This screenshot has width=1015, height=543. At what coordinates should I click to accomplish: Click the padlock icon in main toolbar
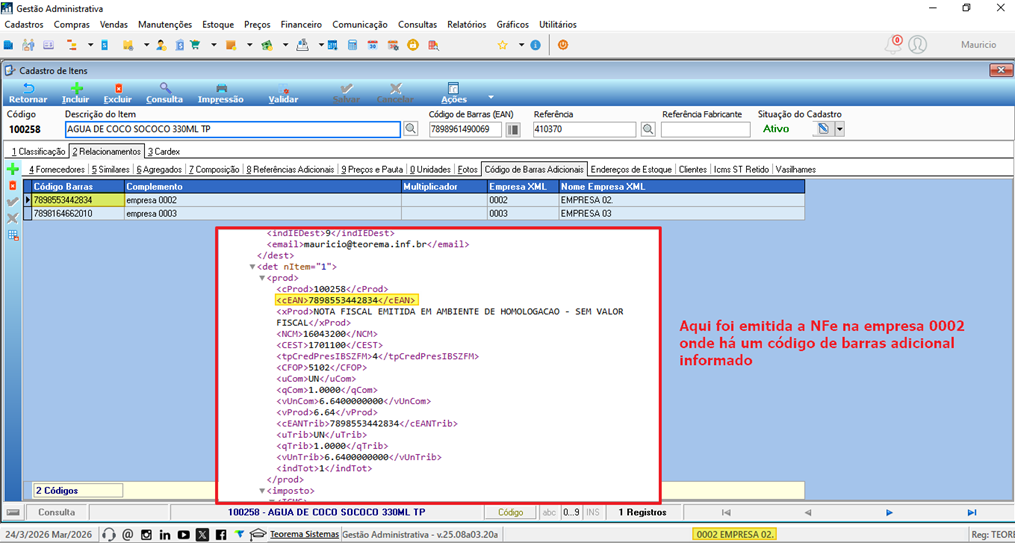point(412,45)
